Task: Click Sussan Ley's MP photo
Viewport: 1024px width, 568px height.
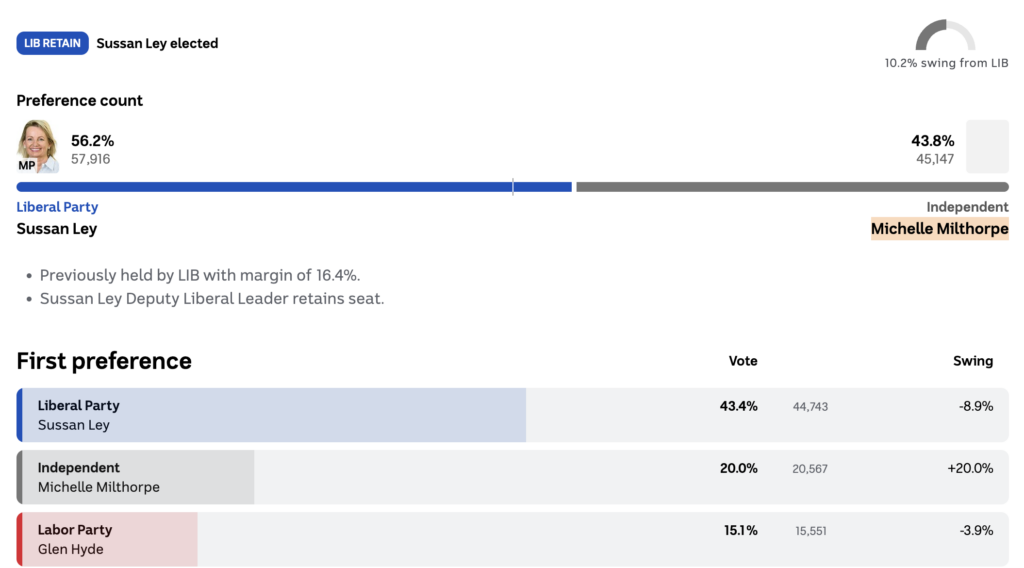Action: pos(38,146)
